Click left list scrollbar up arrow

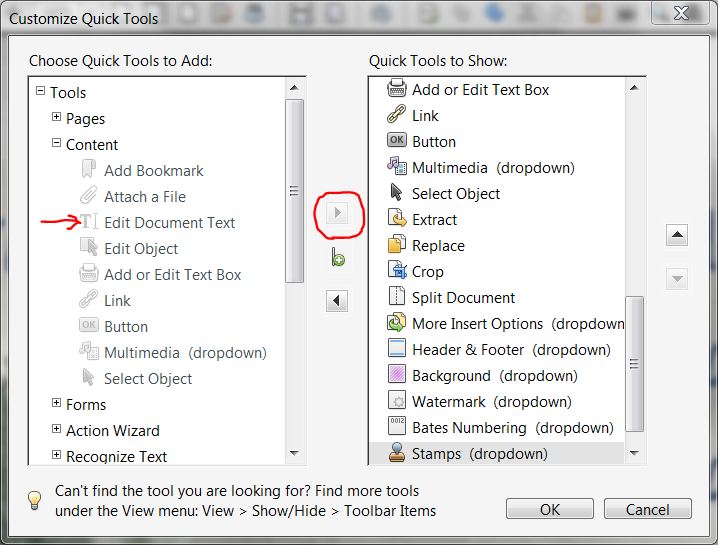click(294, 88)
